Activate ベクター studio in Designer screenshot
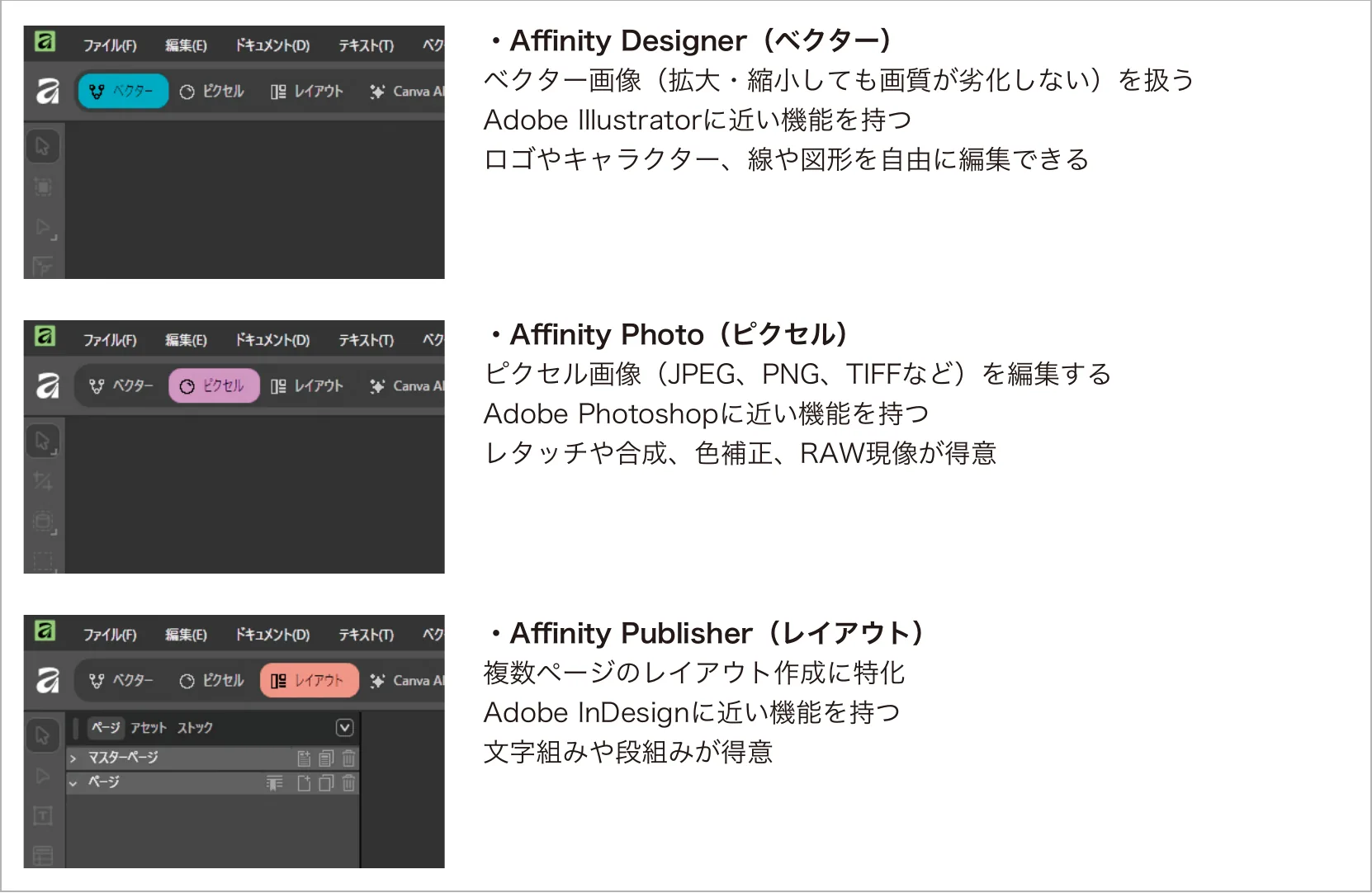 point(123,91)
